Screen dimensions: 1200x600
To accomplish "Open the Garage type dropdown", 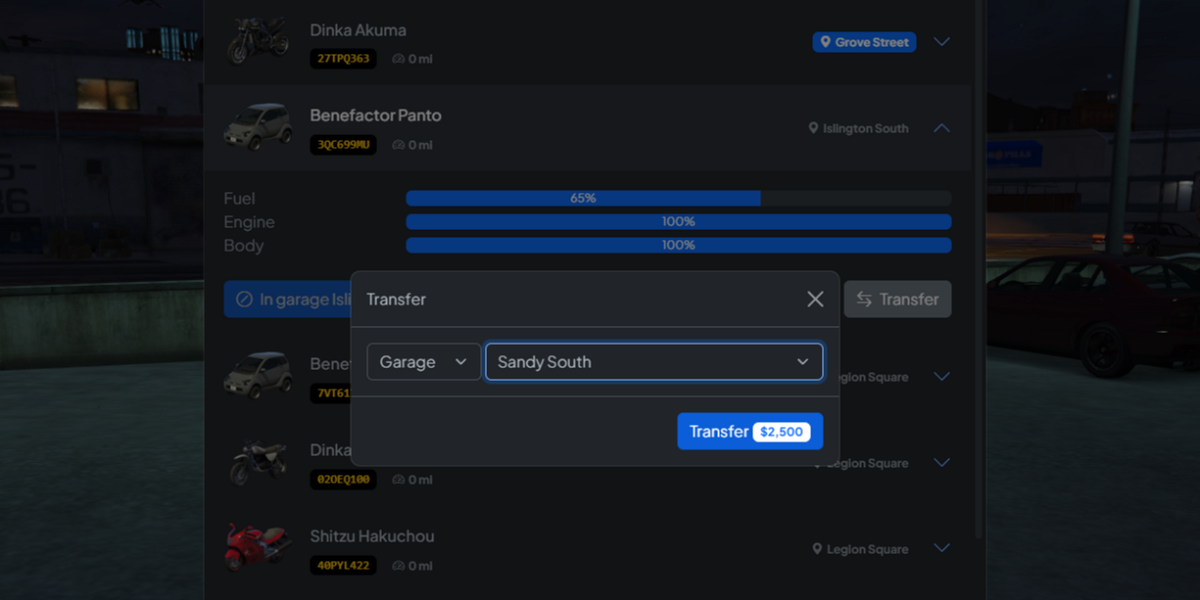I will (x=423, y=362).
